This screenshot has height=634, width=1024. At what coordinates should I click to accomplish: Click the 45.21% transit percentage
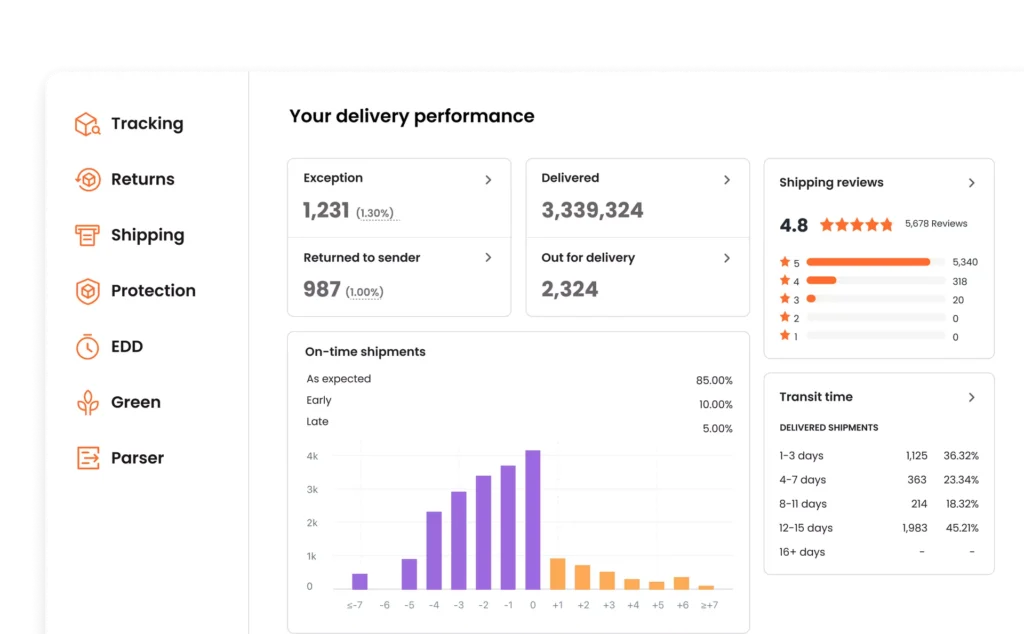pyautogui.click(x=962, y=528)
